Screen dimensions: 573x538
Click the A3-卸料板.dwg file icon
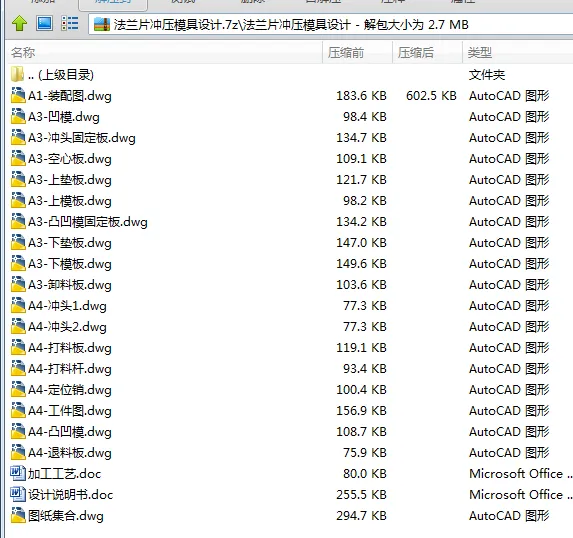click(x=18, y=284)
